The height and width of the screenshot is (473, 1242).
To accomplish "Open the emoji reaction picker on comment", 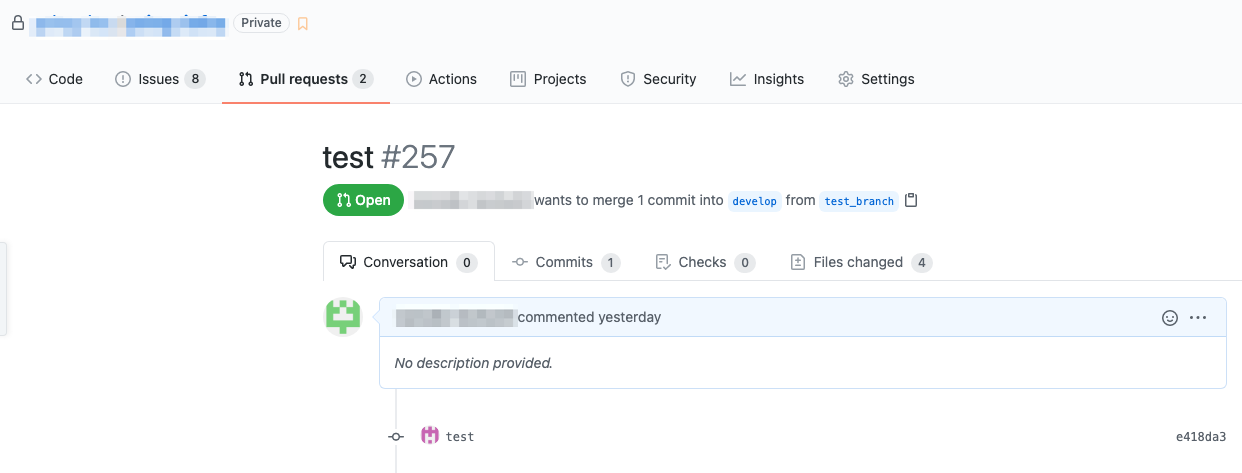I will (x=1169, y=318).
